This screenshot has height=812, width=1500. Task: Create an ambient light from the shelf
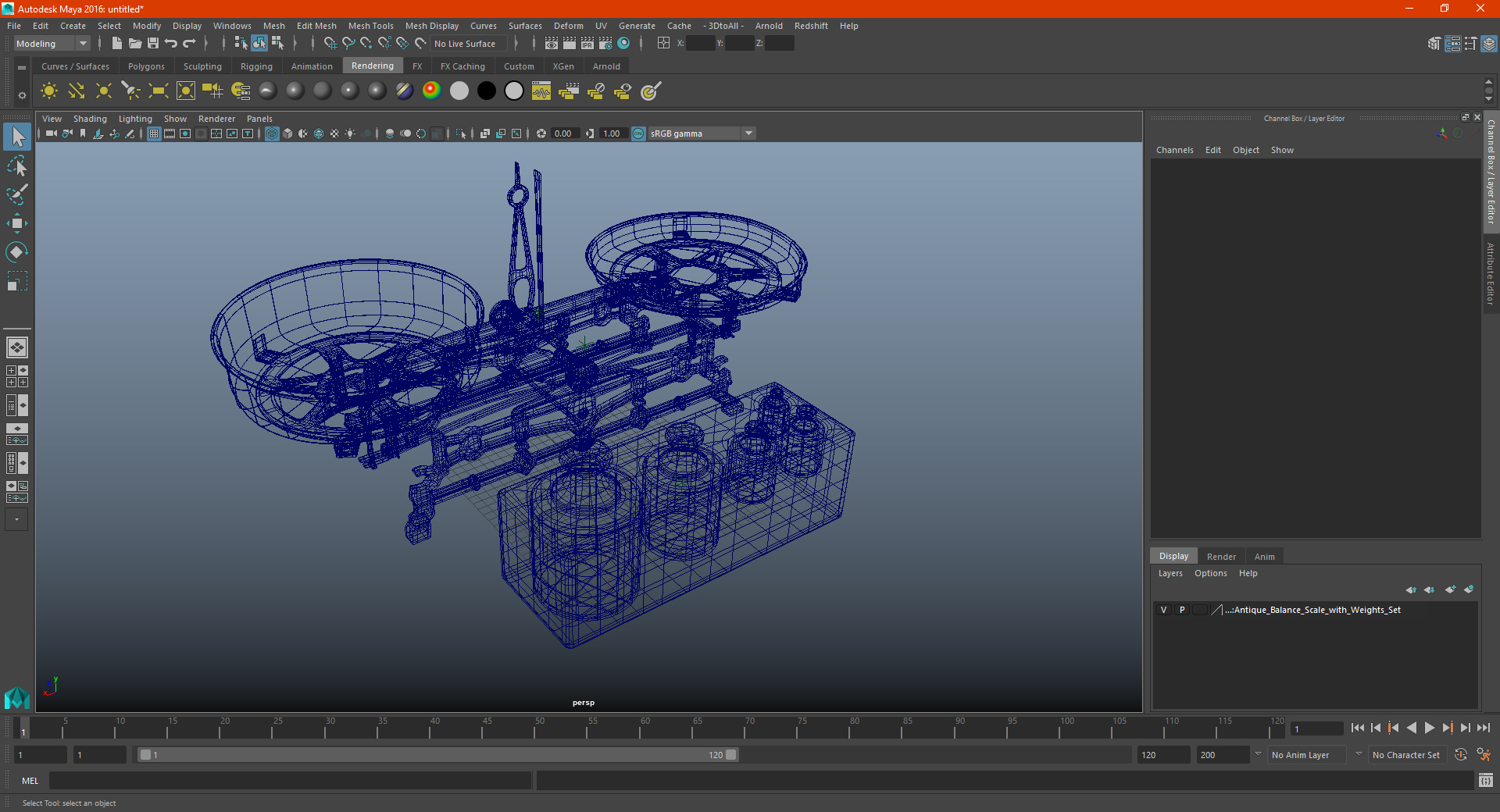point(49,91)
